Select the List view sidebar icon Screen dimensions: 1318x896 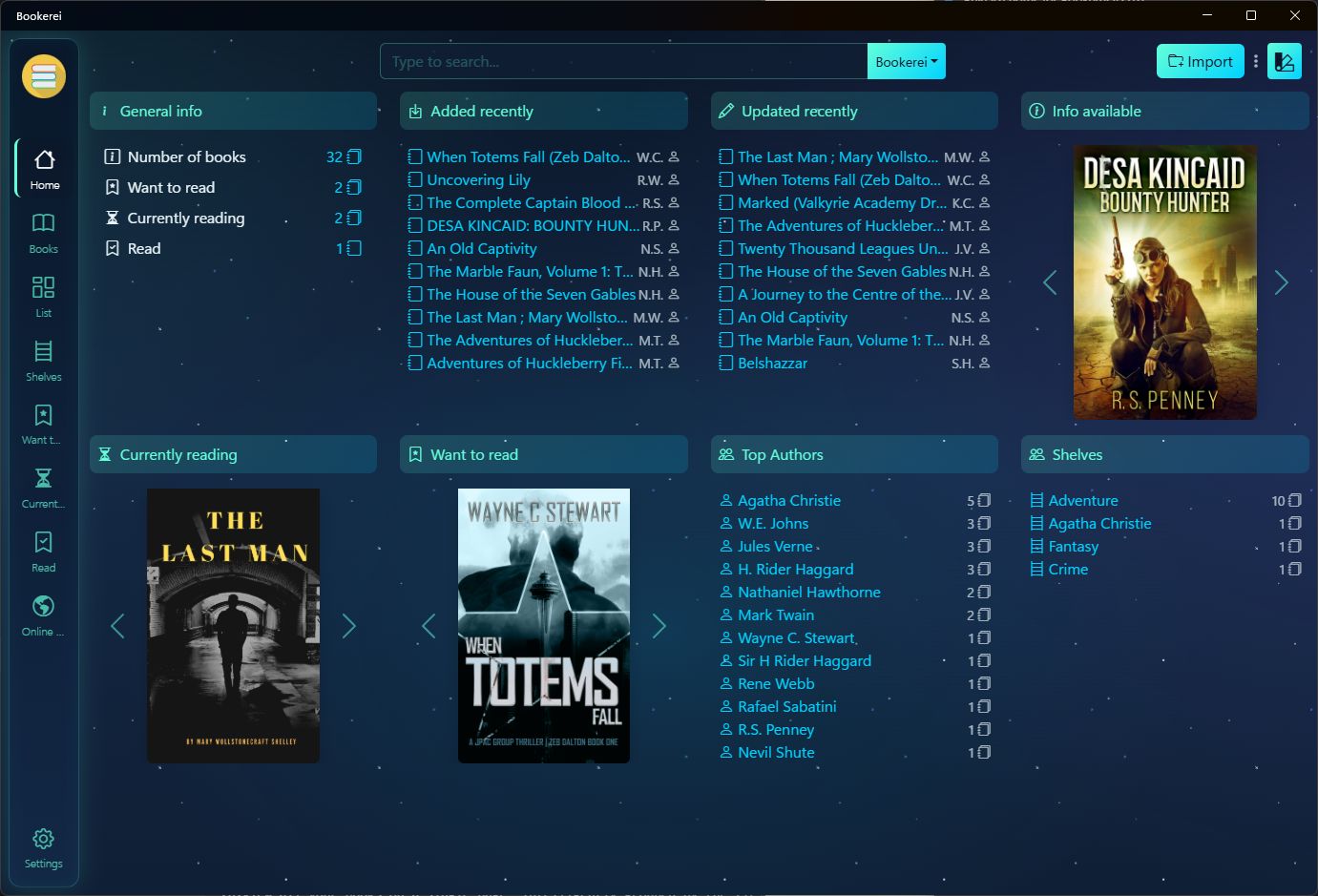click(43, 296)
